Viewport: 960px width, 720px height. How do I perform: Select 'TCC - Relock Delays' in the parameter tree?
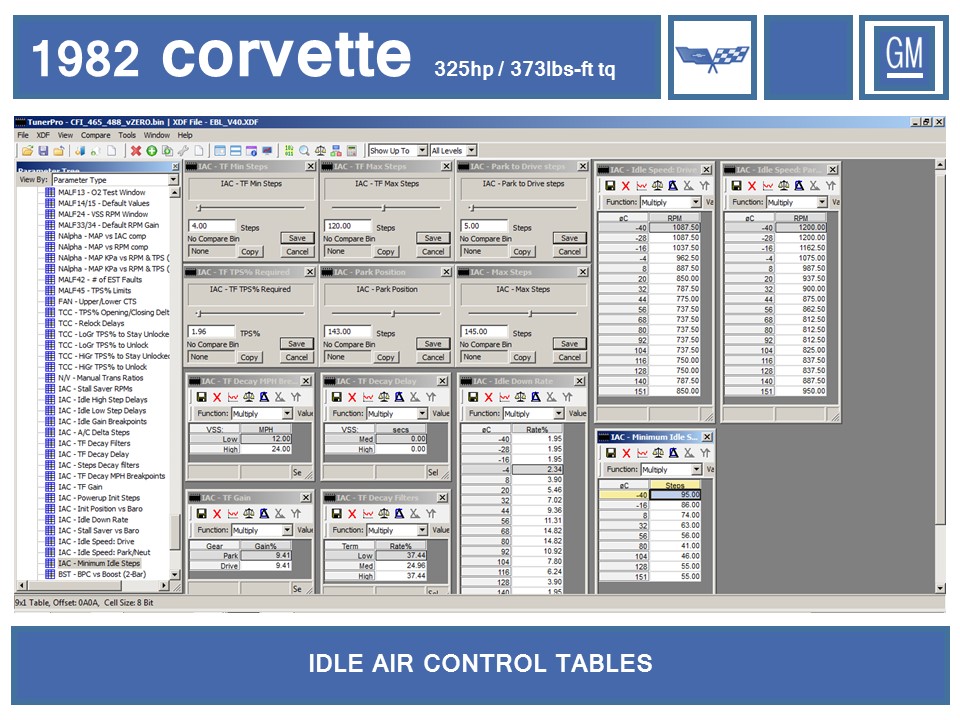click(91, 323)
